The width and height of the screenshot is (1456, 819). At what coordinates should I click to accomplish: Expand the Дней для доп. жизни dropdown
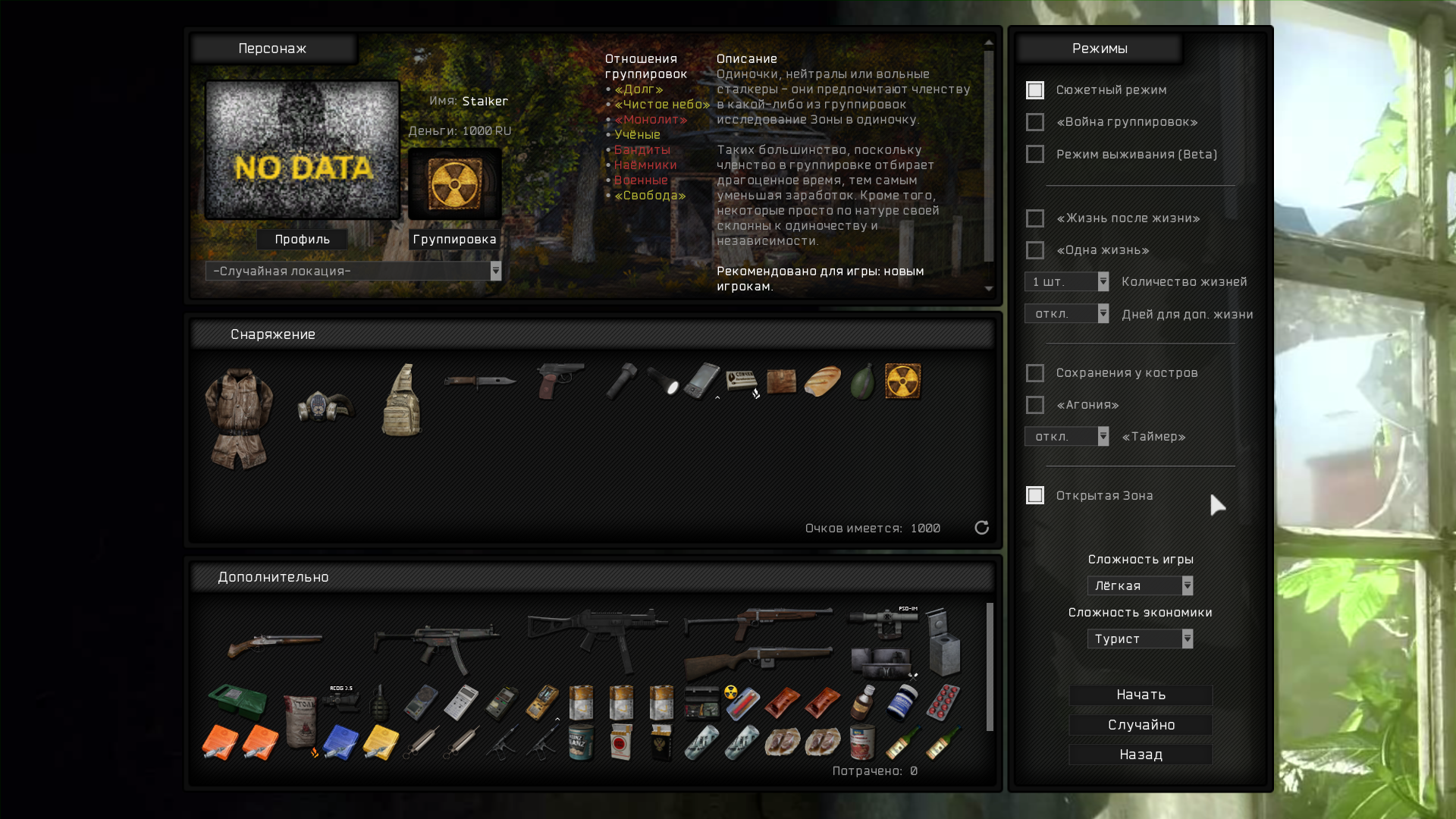(x=1067, y=314)
